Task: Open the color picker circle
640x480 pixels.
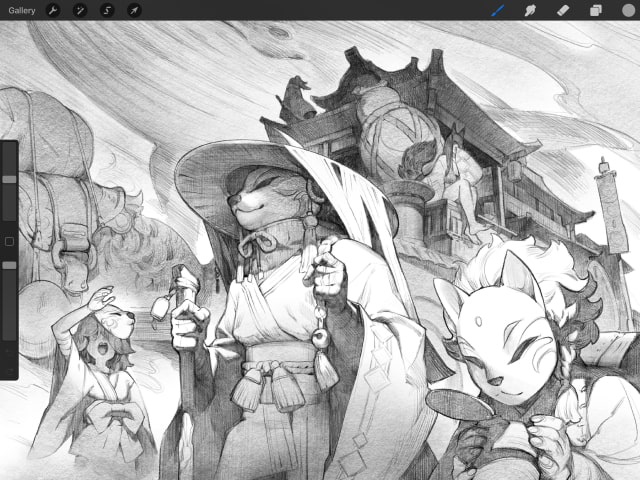Action: 627,10
